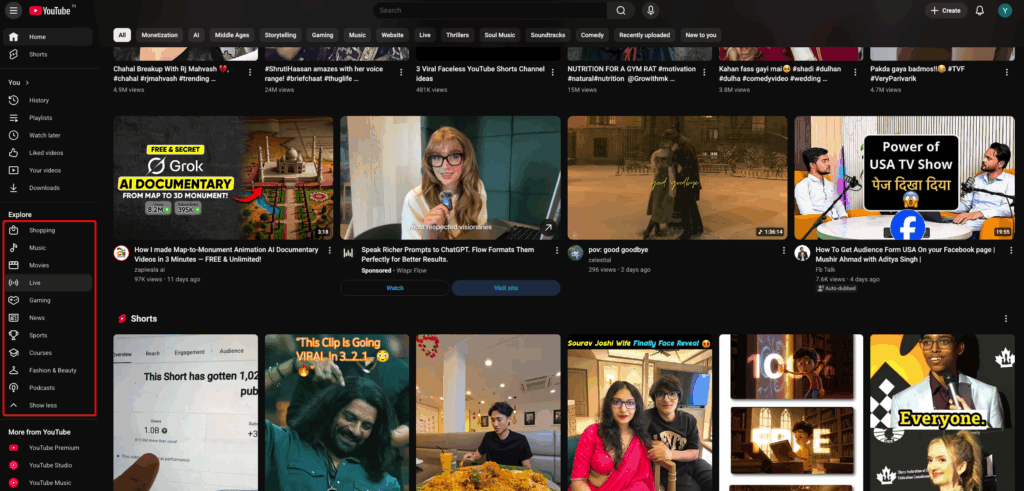Open the zapiwala ai channel link

(x=151, y=269)
